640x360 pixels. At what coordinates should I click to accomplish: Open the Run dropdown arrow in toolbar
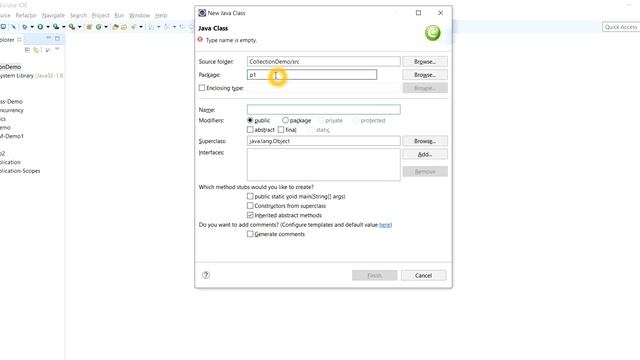tap(48, 27)
